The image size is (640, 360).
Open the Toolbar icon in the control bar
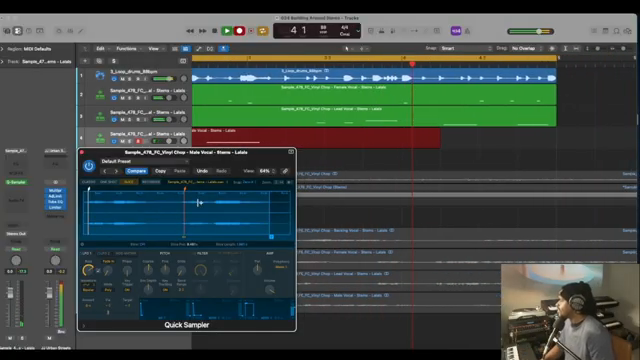click(40, 31)
